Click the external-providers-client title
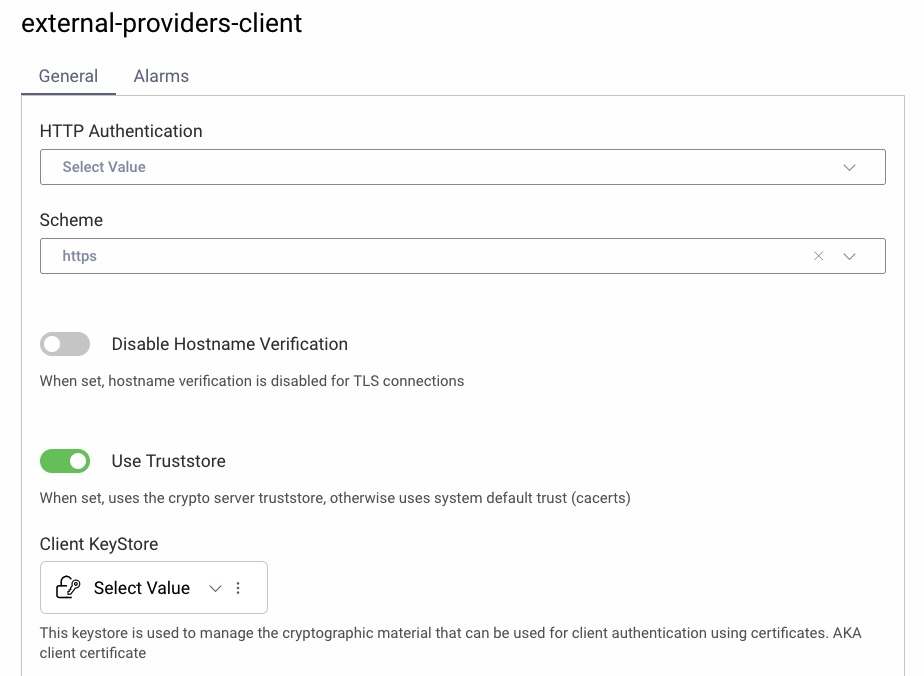The width and height of the screenshot is (924, 676). coord(162,23)
